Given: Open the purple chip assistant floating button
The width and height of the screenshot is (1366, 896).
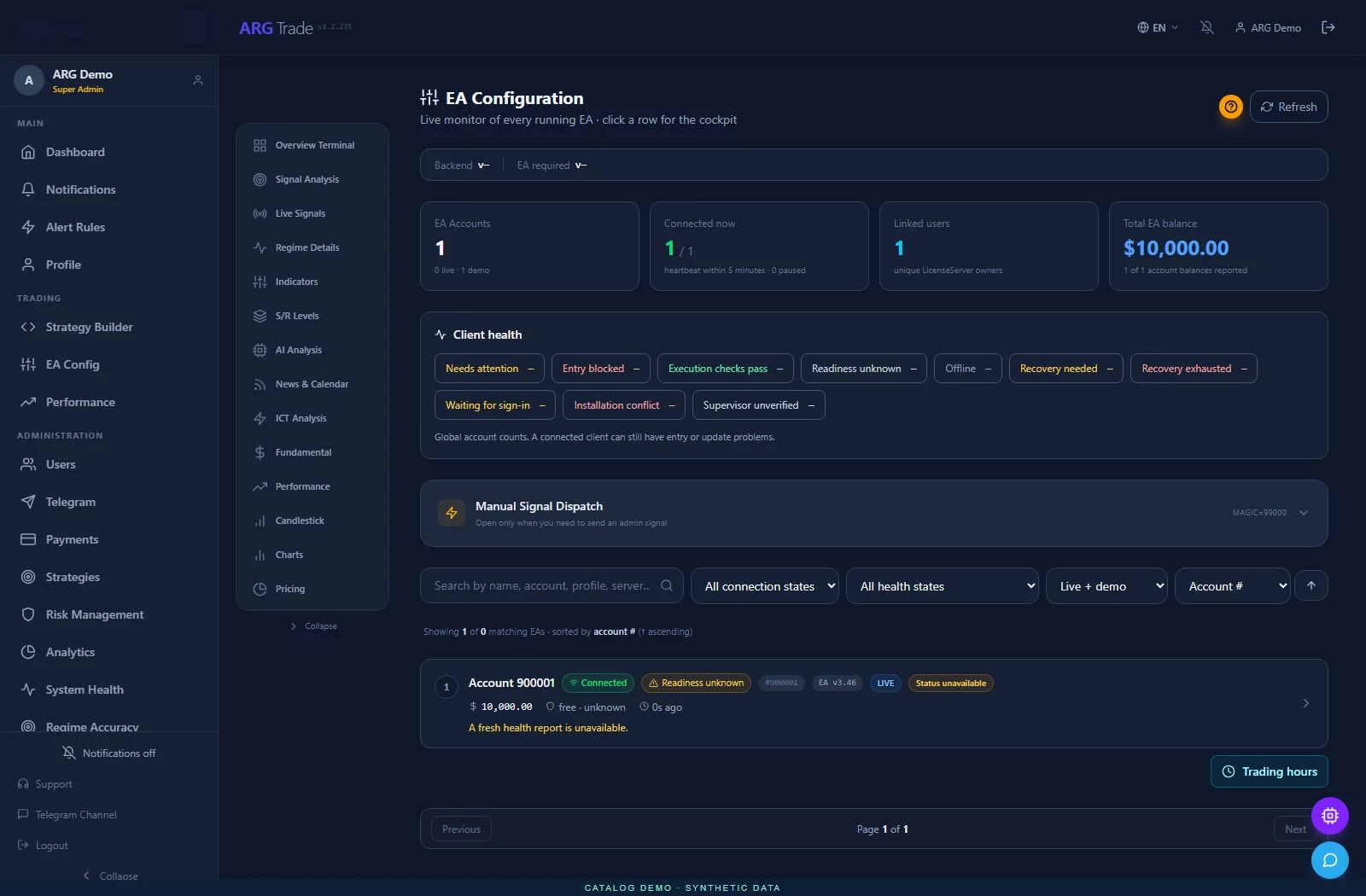Looking at the screenshot, I should [1330, 816].
